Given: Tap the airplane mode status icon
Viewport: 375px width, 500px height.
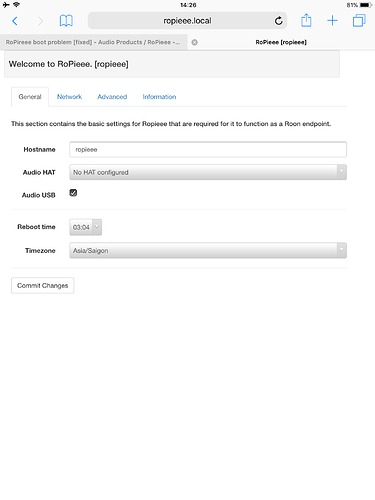Looking at the screenshot, I should point(6,5).
